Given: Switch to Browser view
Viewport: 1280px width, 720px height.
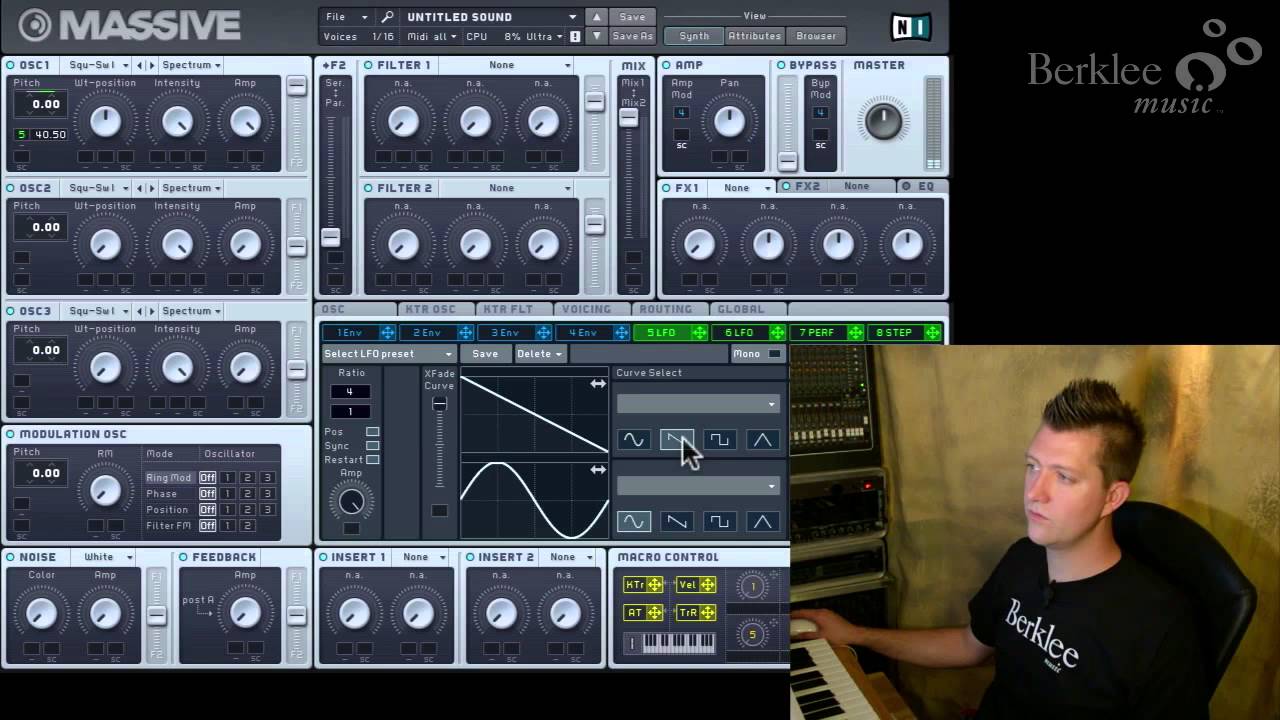Looking at the screenshot, I should pyautogui.click(x=816, y=36).
